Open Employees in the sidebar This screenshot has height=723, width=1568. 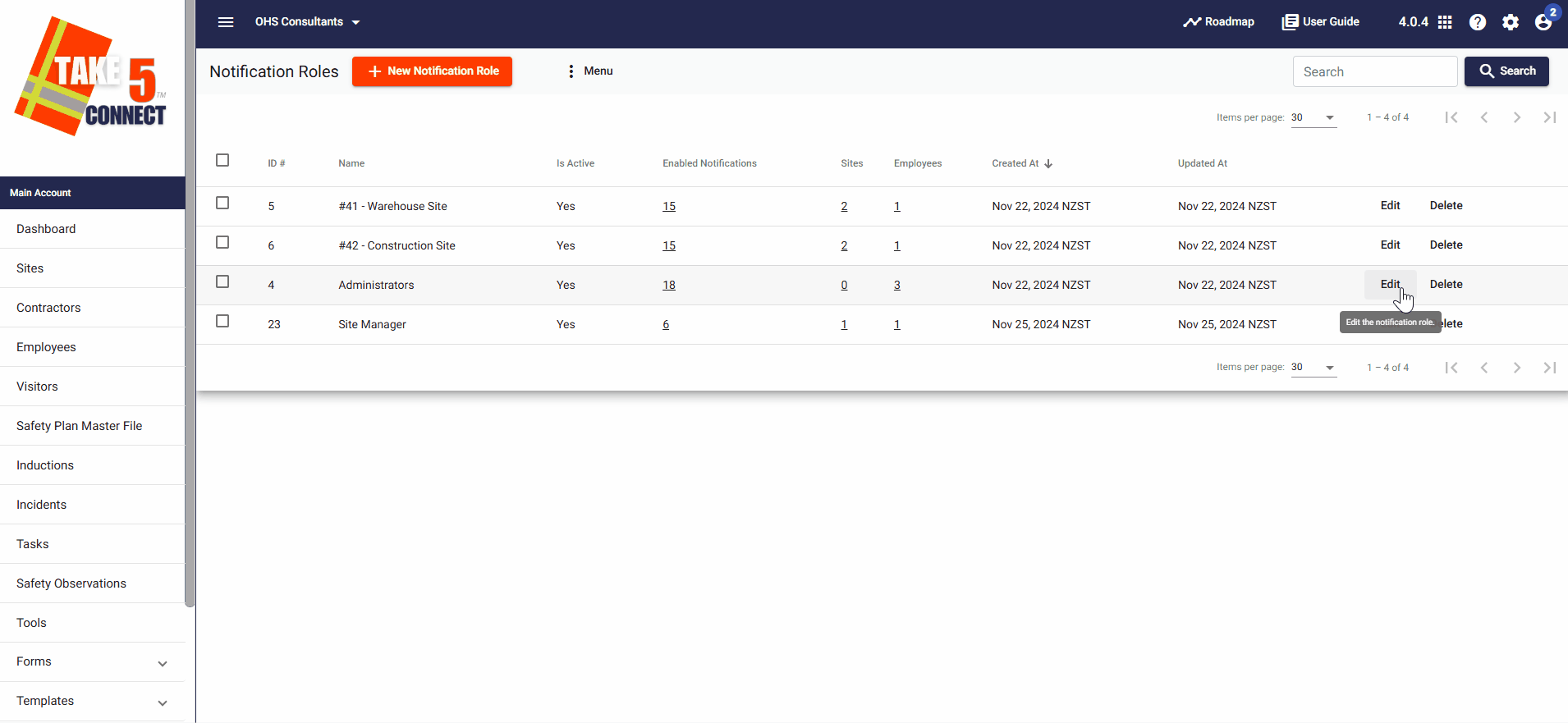click(92, 347)
